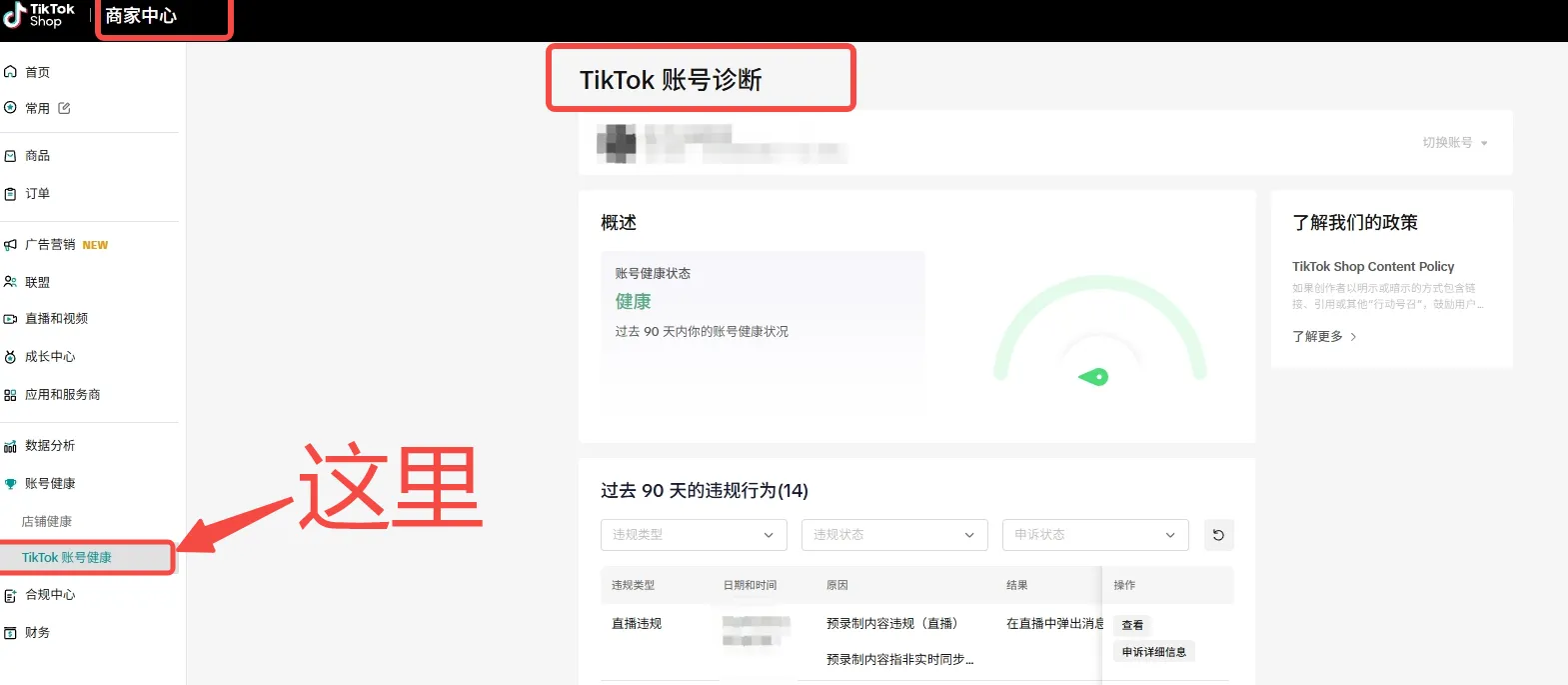Click the 结果 column header

pos(1017,585)
